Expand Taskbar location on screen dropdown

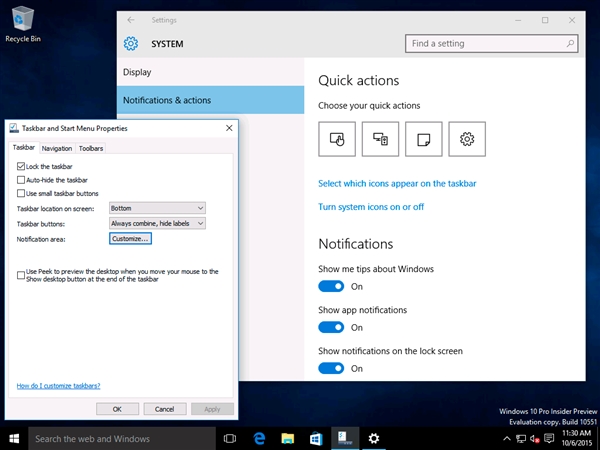(157, 208)
